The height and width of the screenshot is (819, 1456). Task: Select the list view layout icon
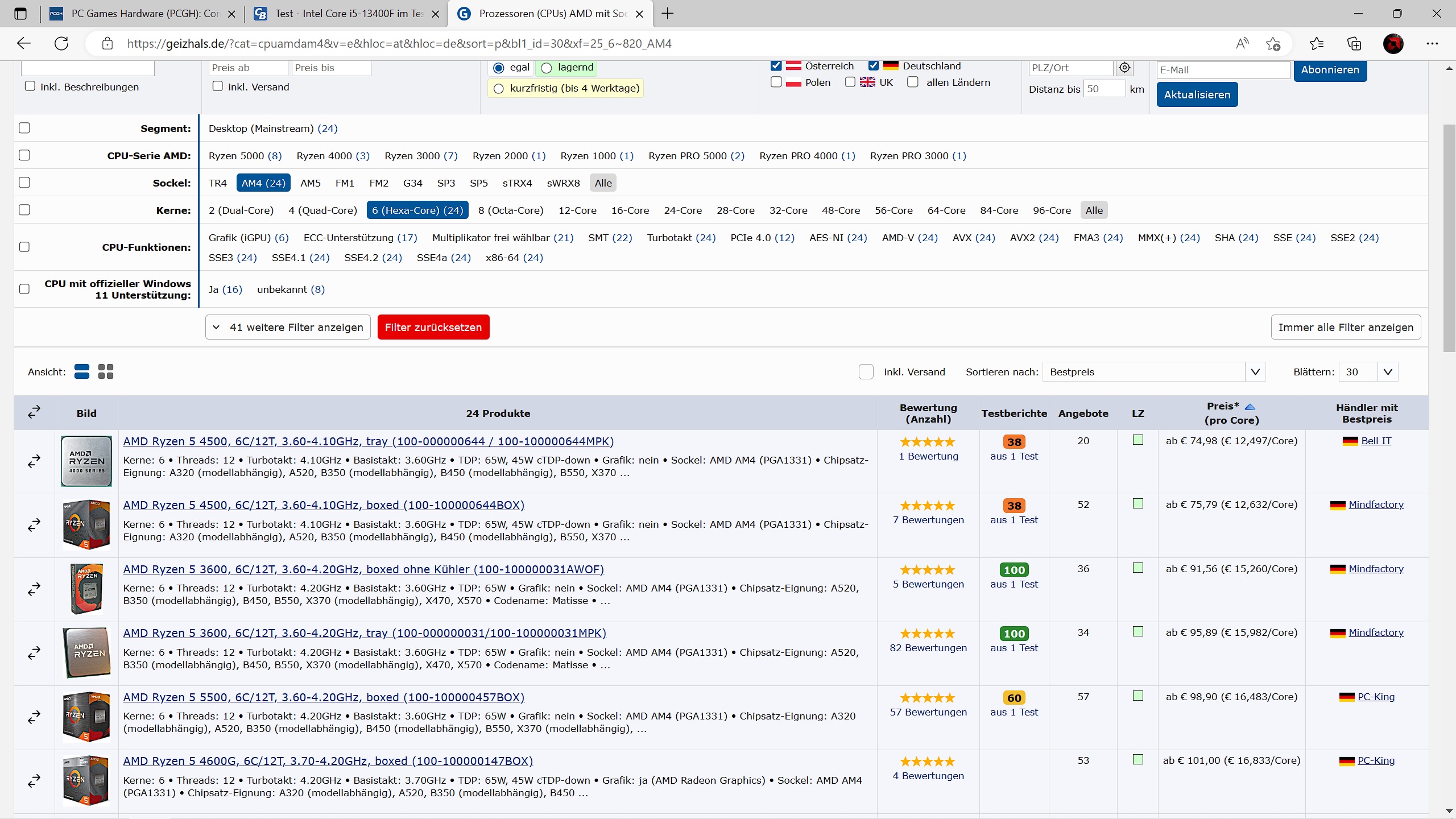(x=82, y=371)
